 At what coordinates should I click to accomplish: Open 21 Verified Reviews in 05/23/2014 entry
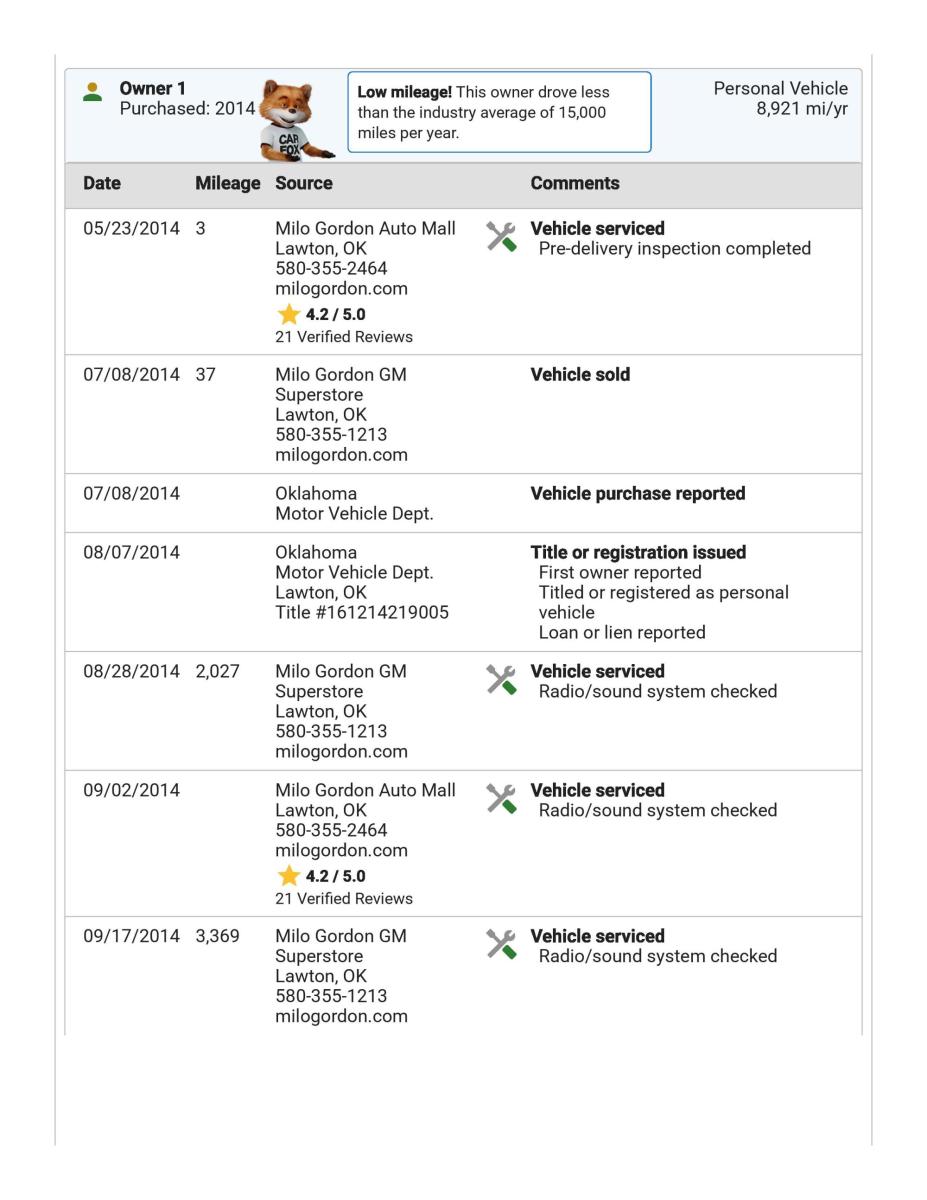343,337
